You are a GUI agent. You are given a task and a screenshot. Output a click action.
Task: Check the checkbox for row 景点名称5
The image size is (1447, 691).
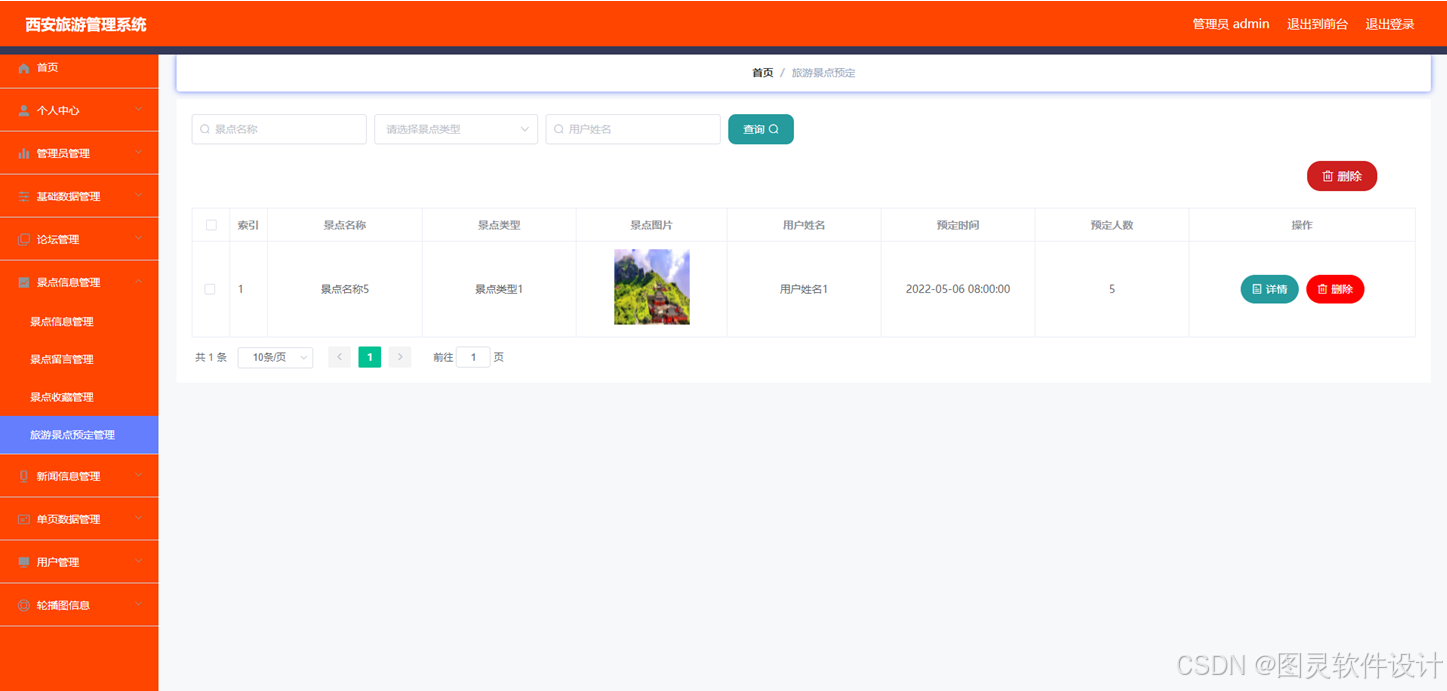point(210,289)
